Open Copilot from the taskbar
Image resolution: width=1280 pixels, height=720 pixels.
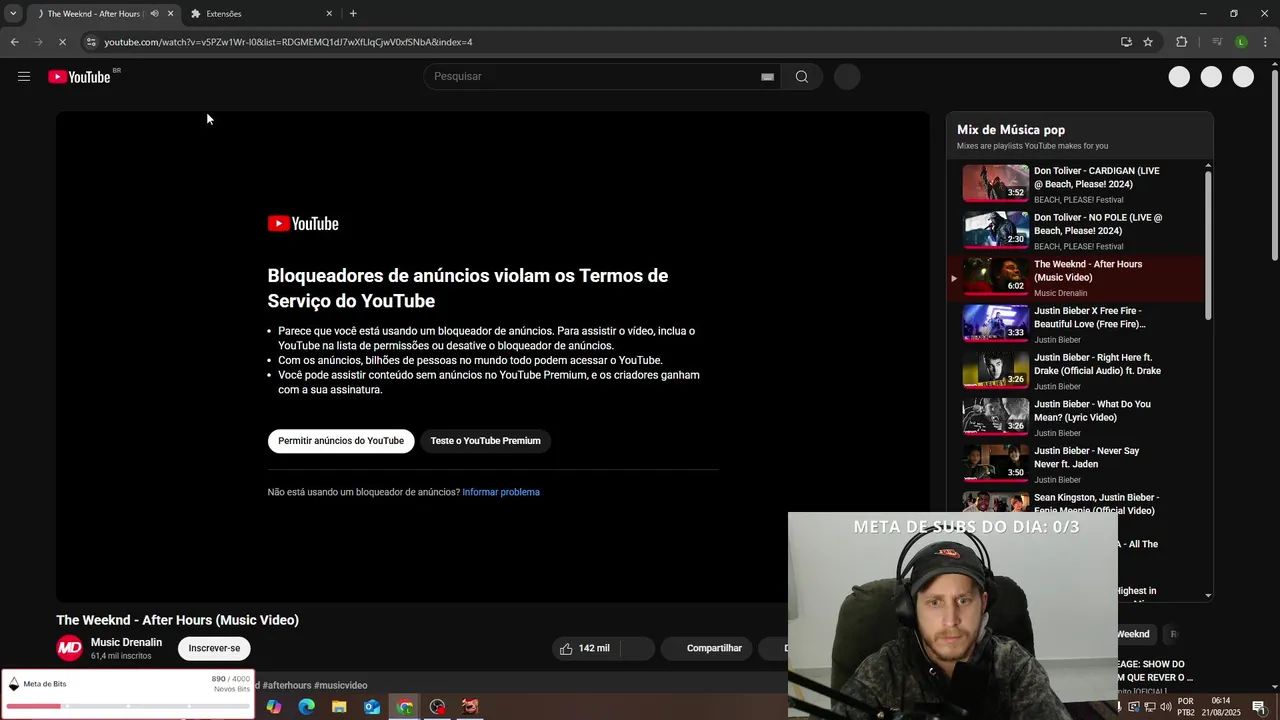click(274, 707)
